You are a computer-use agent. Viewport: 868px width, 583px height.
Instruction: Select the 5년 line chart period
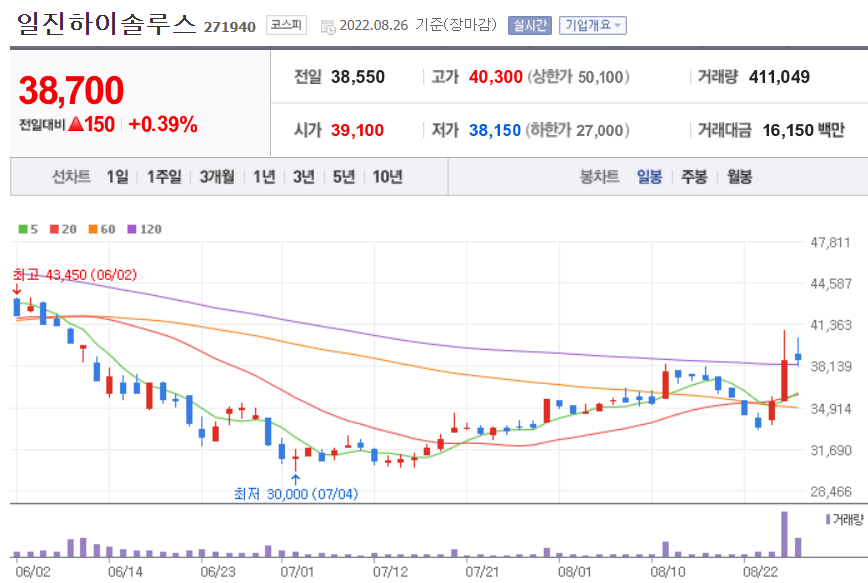tap(344, 177)
